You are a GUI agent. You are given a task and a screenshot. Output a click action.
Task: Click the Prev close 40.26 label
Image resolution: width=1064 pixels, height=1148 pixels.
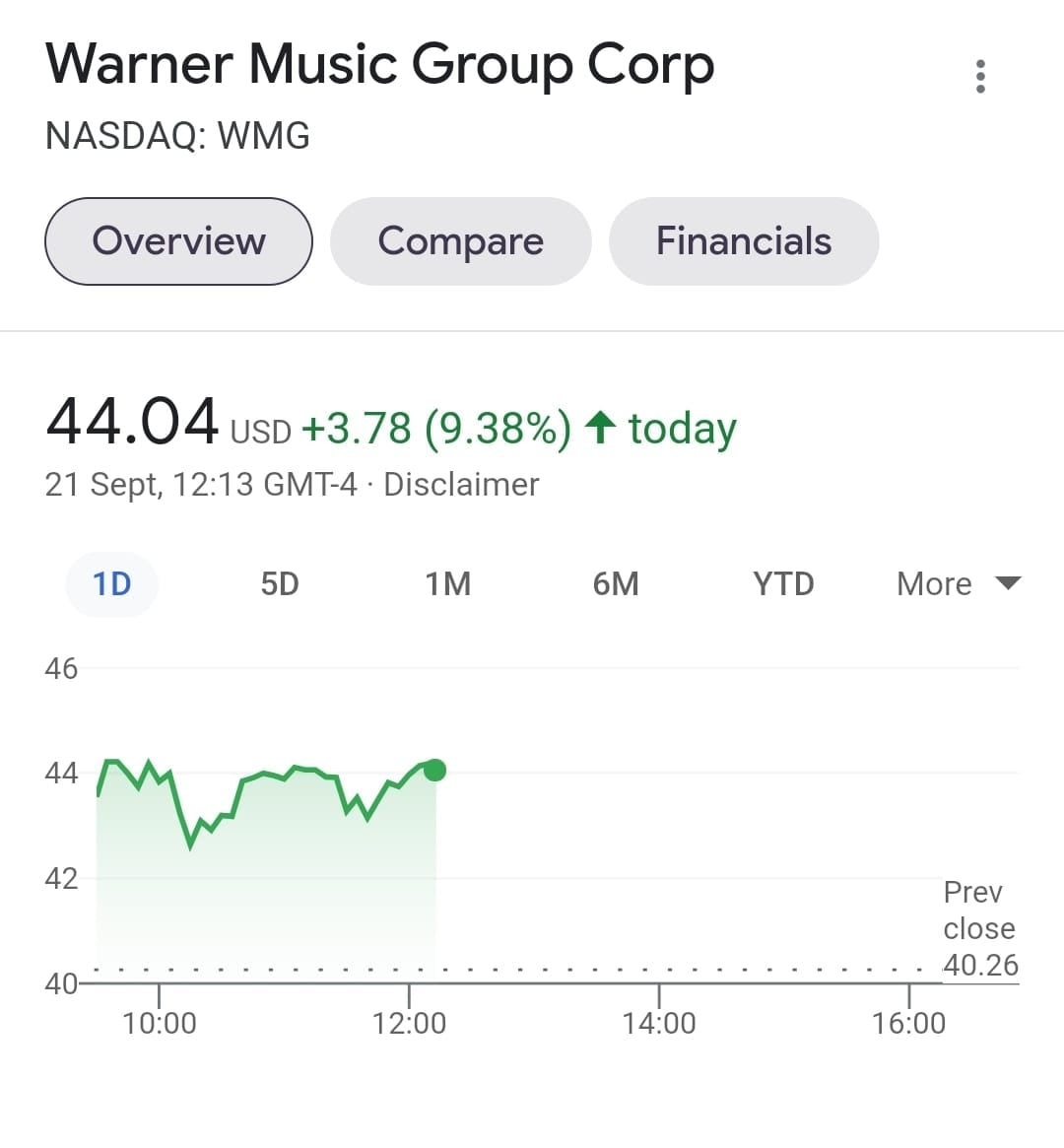(x=979, y=928)
